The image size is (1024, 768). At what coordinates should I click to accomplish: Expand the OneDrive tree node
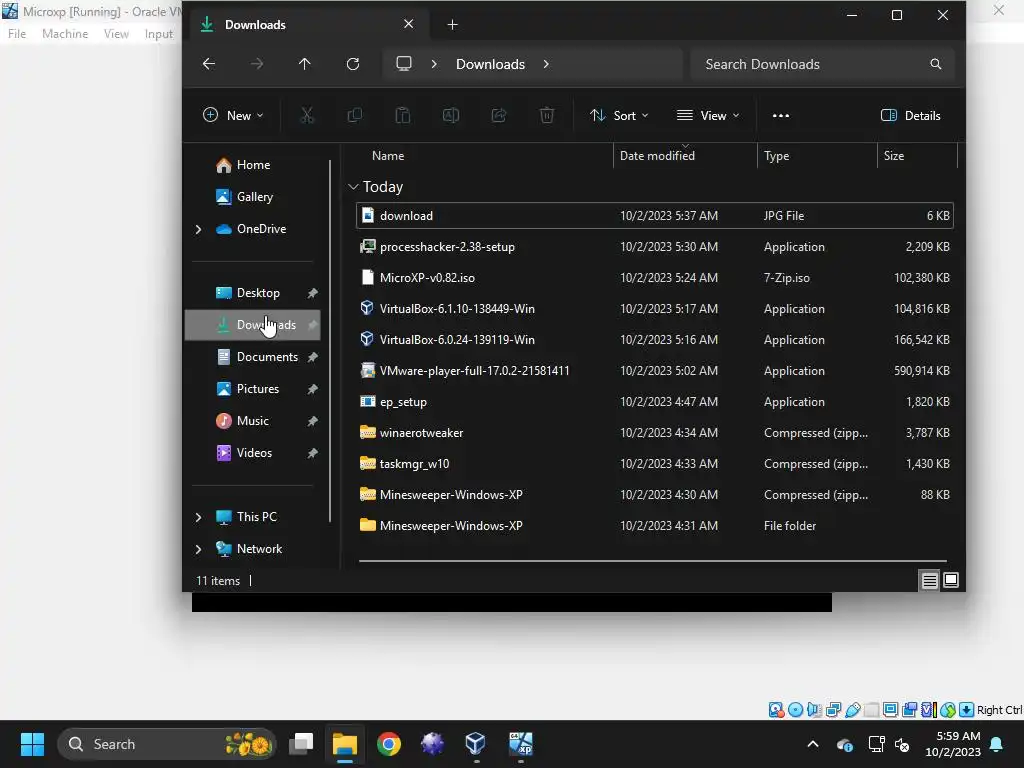click(x=199, y=229)
